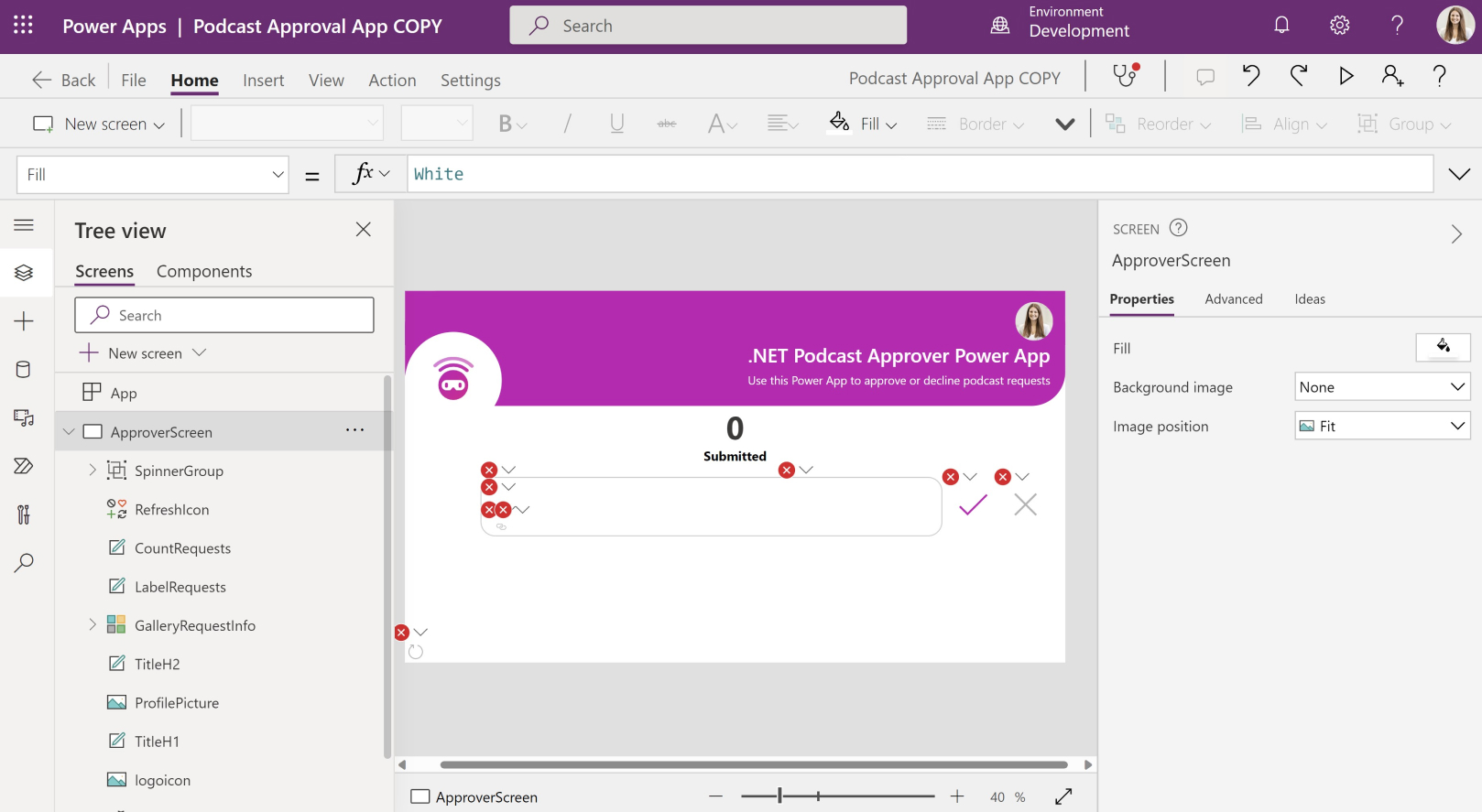Image resolution: width=1482 pixels, height=812 pixels.
Task: Open Reorder dropdown in ribbon
Action: tap(1159, 124)
